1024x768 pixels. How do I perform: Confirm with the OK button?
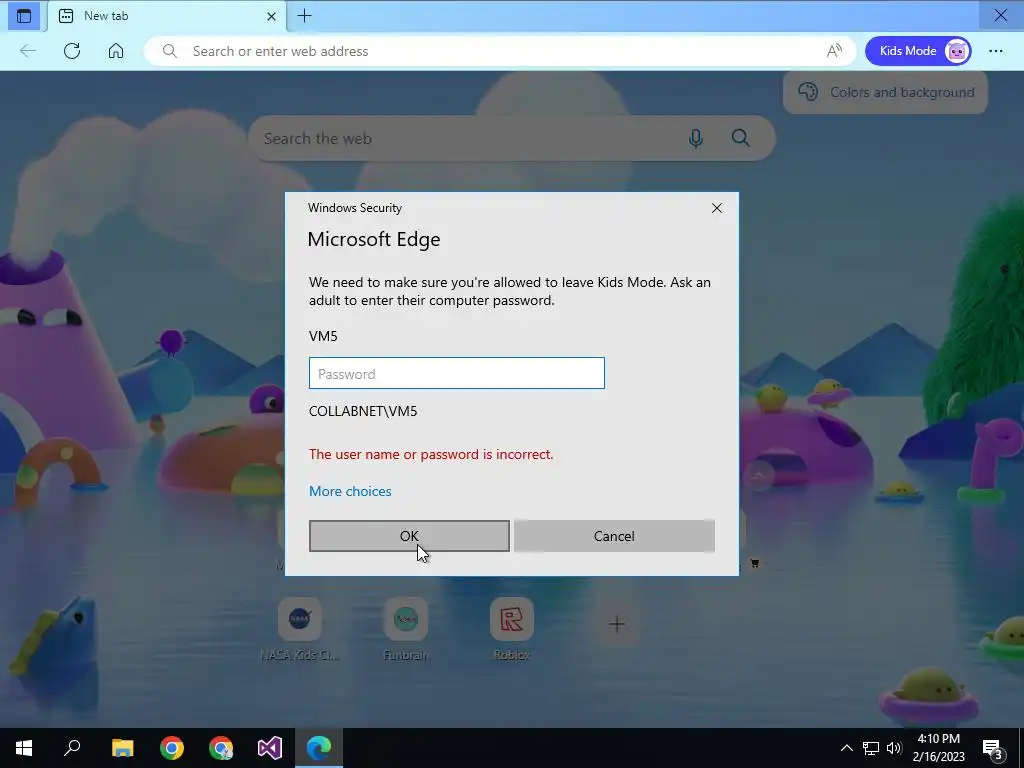point(409,536)
